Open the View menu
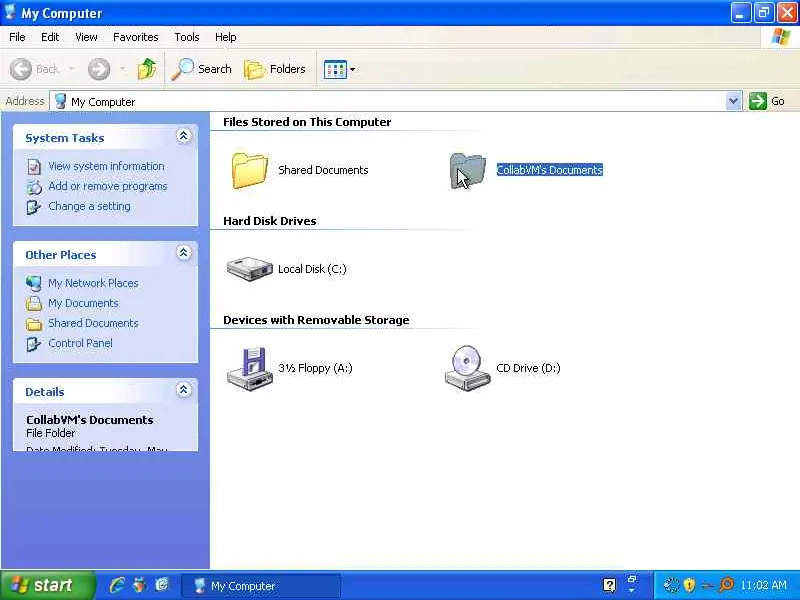Viewport: 800px width, 600px height. (86, 37)
